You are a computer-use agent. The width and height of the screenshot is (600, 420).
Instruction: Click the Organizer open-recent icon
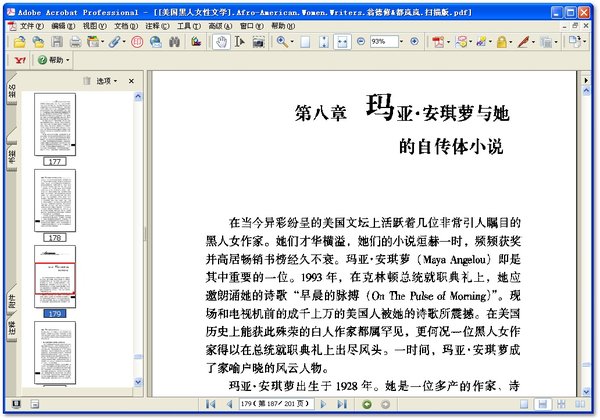point(38,41)
